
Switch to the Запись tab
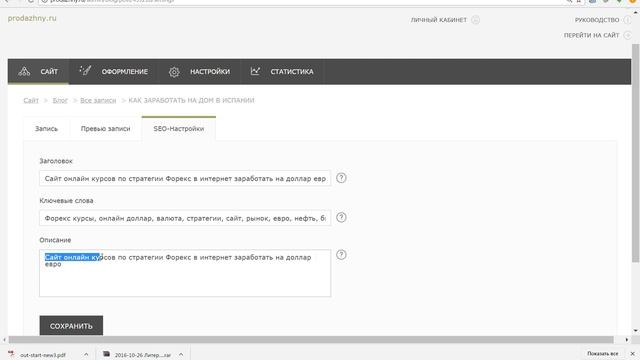pyautogui.click(x=46, y=129)
